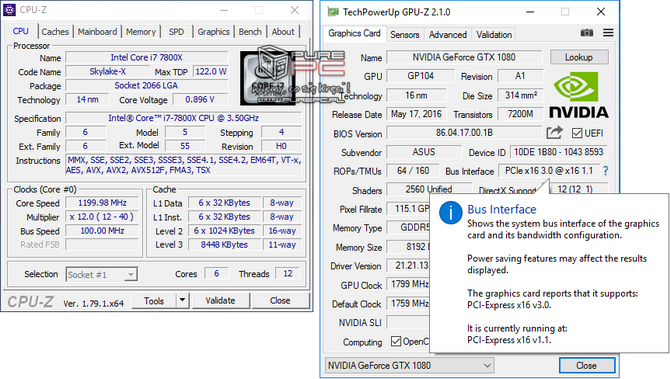Click the Core Voltage value 0.896 V

[200, 100]
